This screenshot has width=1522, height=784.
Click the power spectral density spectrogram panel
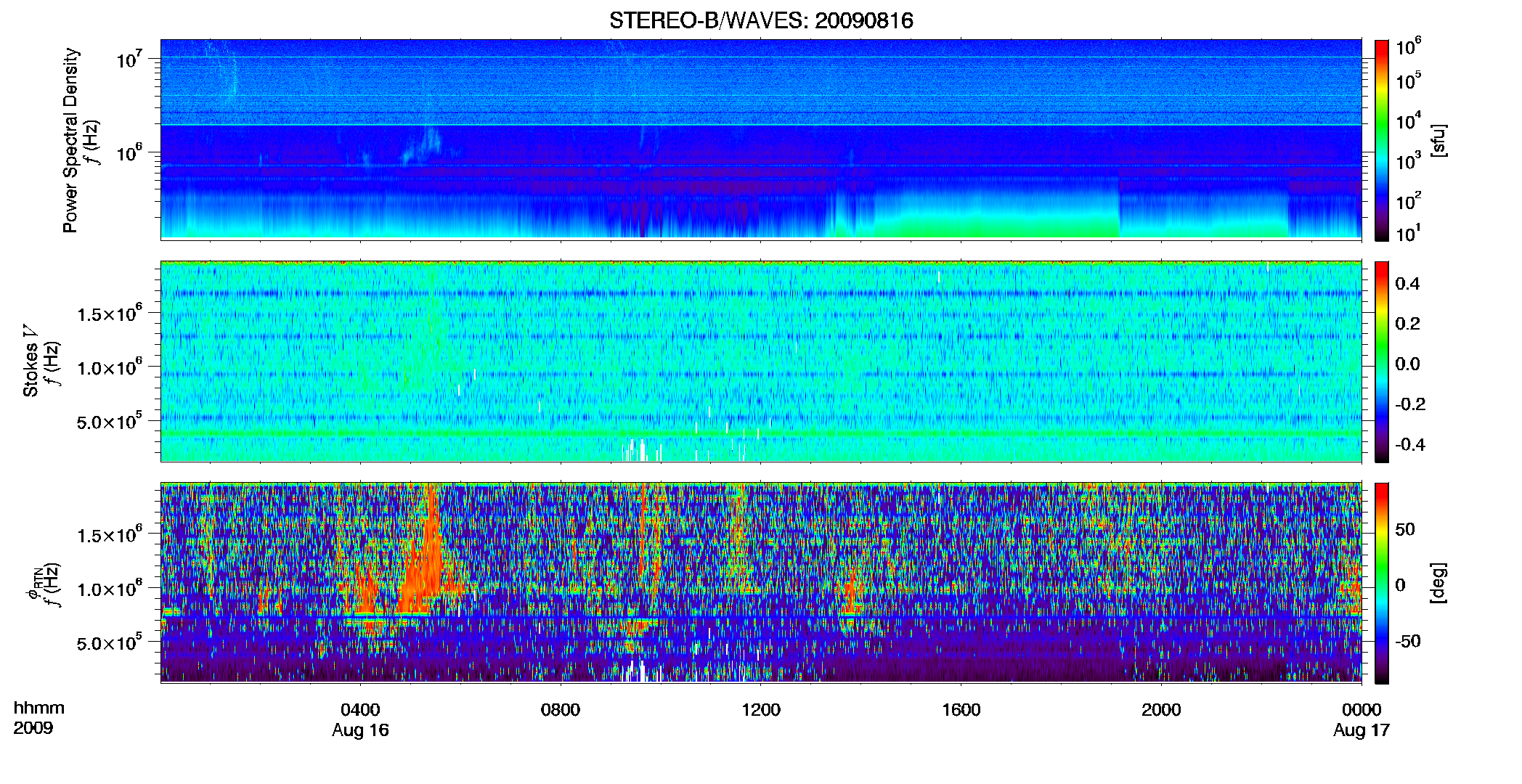click(x=761, y=139)
